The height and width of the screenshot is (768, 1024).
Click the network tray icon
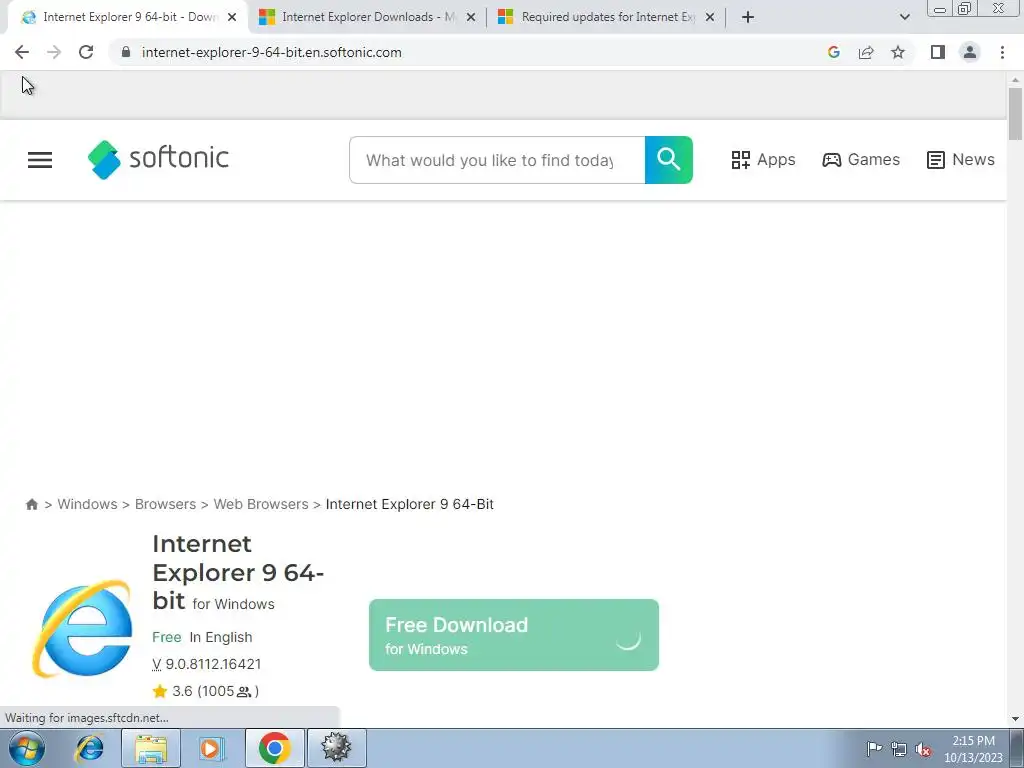tap(899, 749)
